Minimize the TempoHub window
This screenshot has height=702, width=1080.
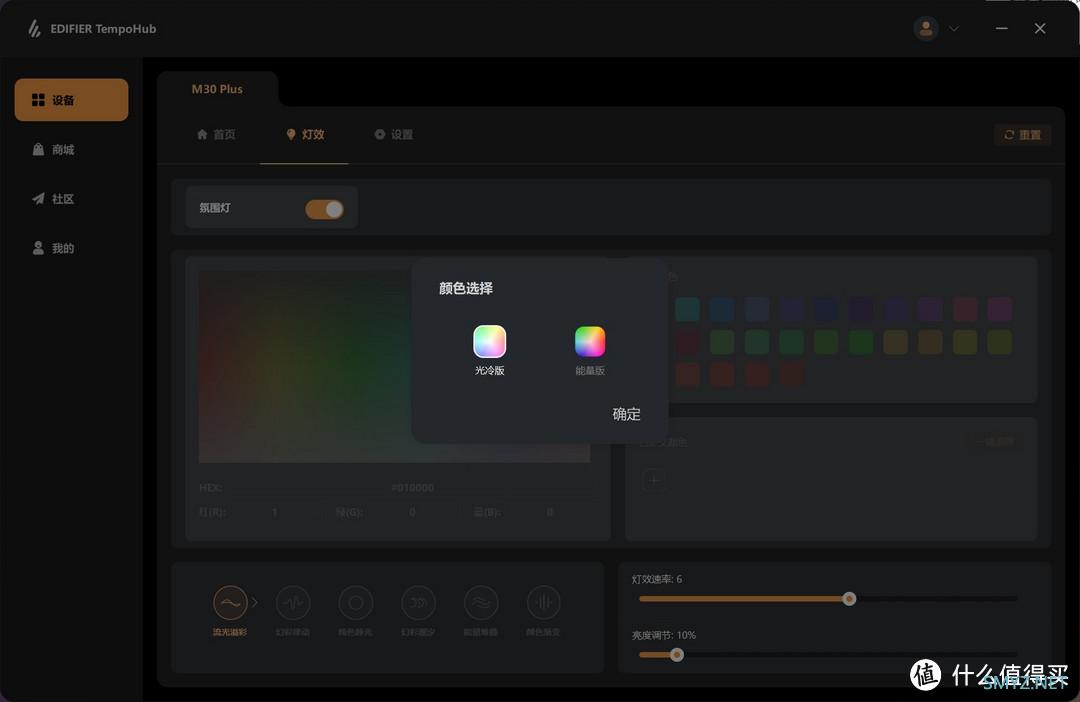pyautogui.click(x=1001, y=28)
